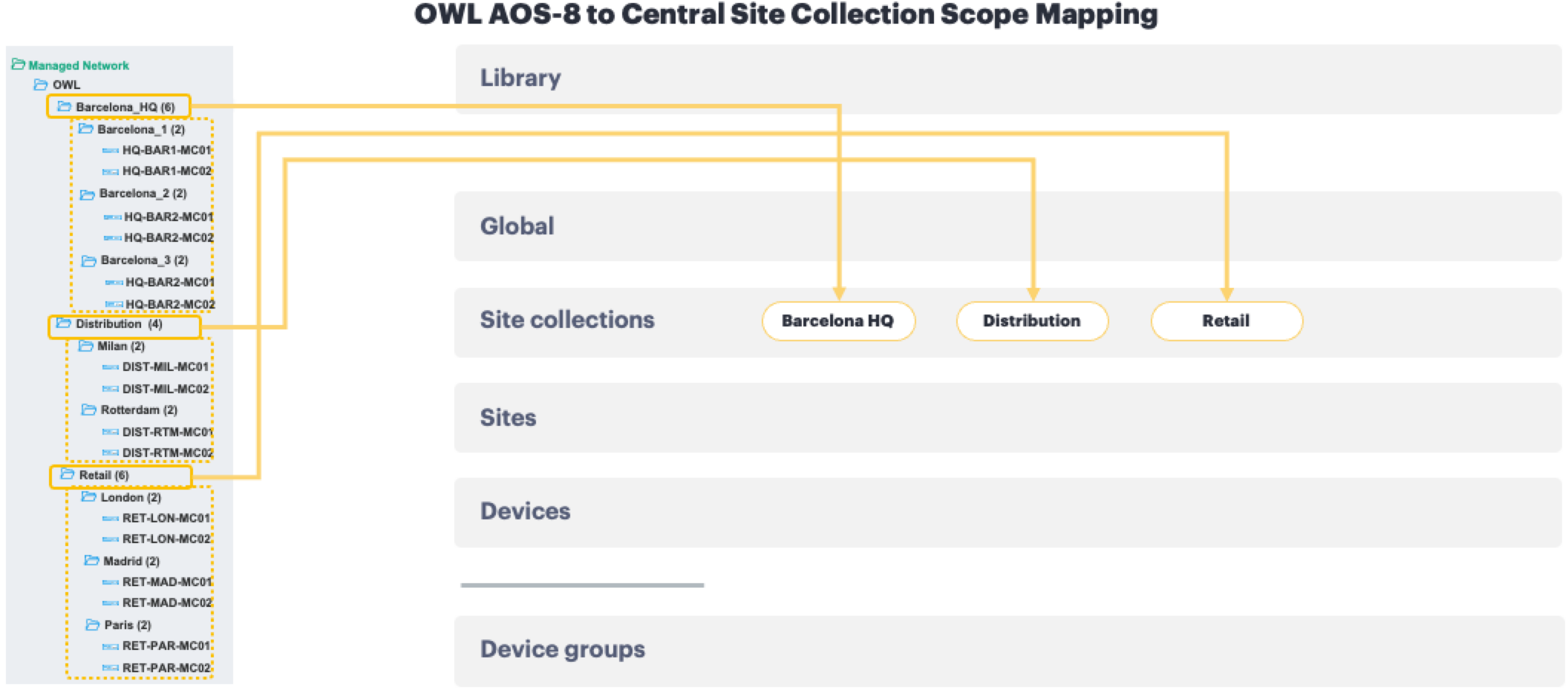Select the Distribution site collection pill

pos(1032,321)
